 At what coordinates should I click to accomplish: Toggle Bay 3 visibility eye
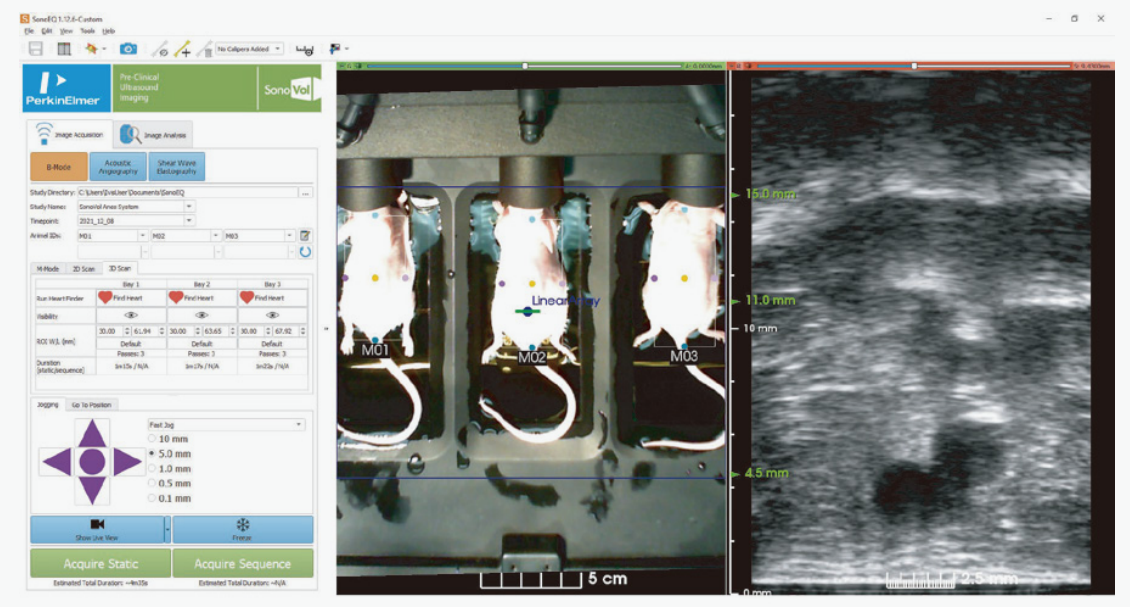click(272, 315)
